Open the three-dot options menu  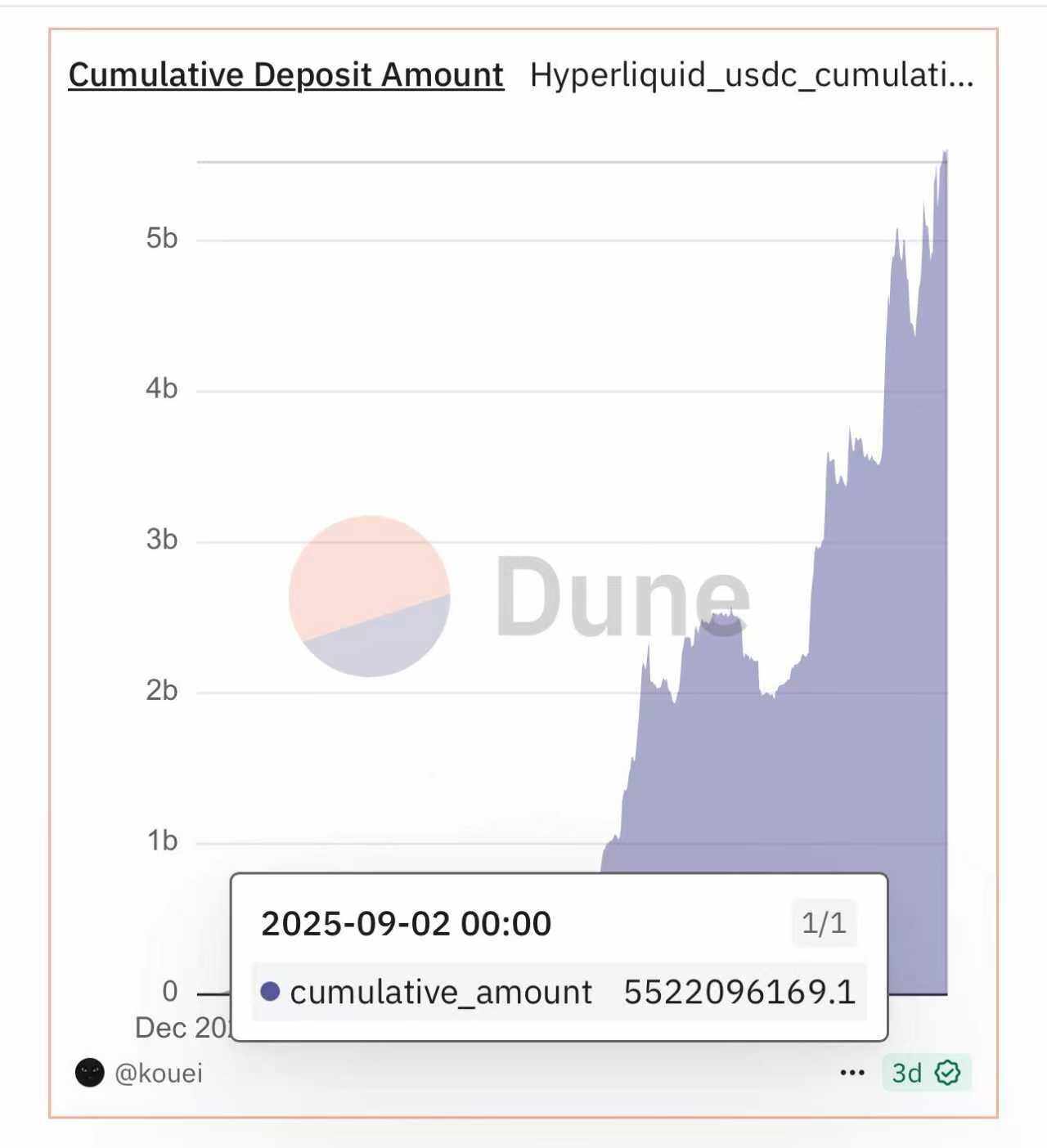(x=852, y=1073)
